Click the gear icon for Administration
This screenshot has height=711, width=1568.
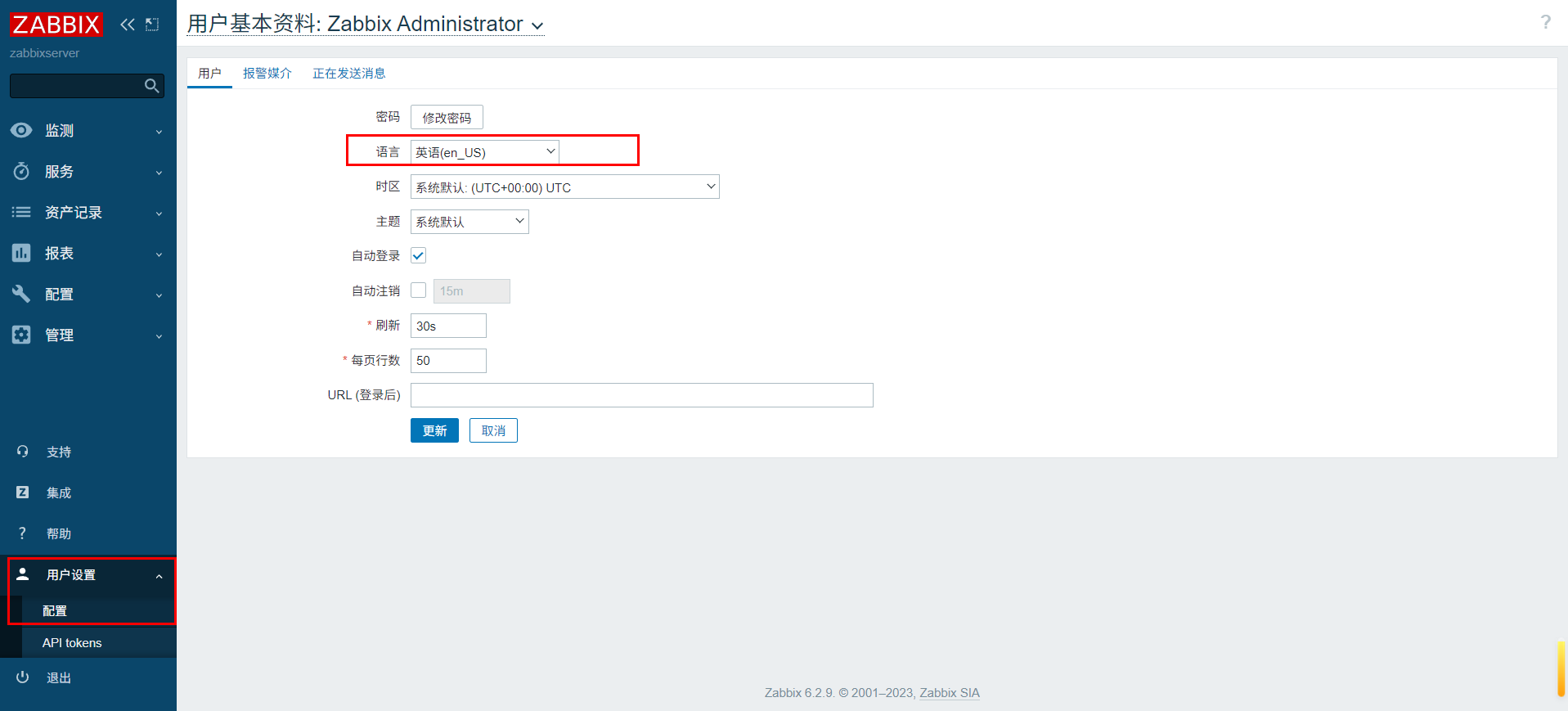[x=21, y=335]
